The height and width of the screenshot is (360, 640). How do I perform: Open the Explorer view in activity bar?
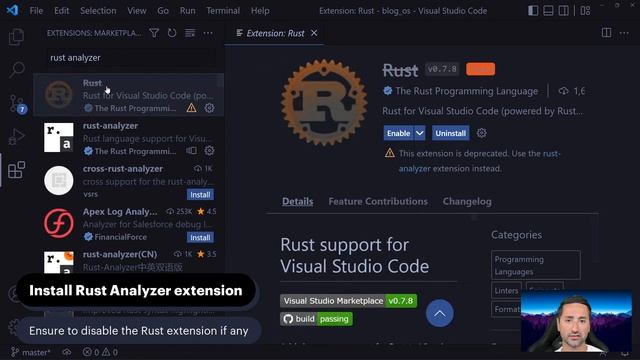[x=16, y=37]
